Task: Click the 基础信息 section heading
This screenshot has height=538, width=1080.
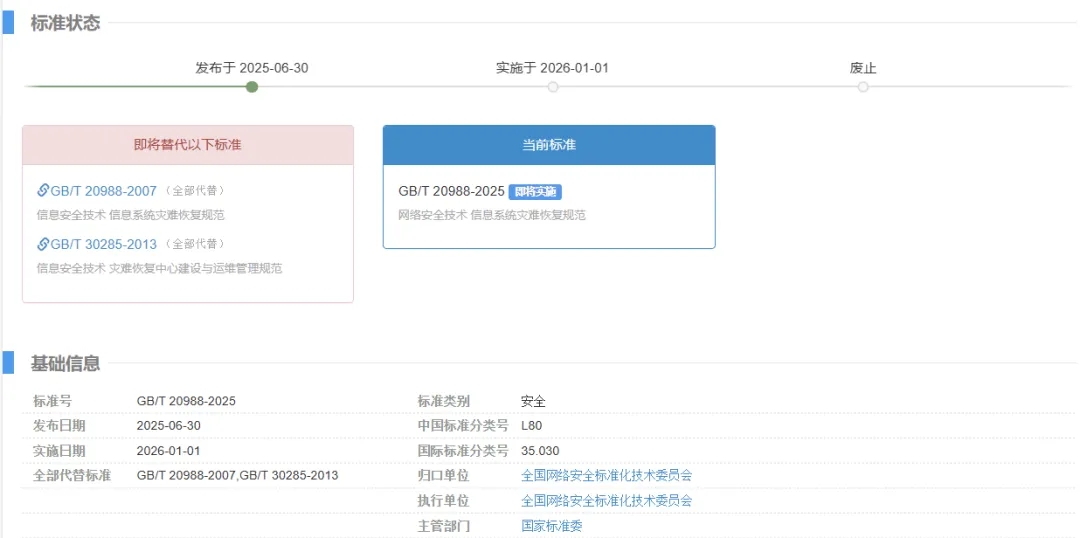Action: pyautogui.click(x=65, y=363)
